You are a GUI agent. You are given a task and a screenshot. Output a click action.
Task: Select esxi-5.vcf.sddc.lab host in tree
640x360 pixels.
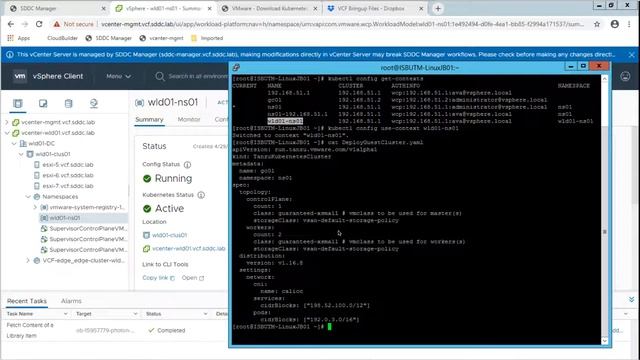[68, 164]
